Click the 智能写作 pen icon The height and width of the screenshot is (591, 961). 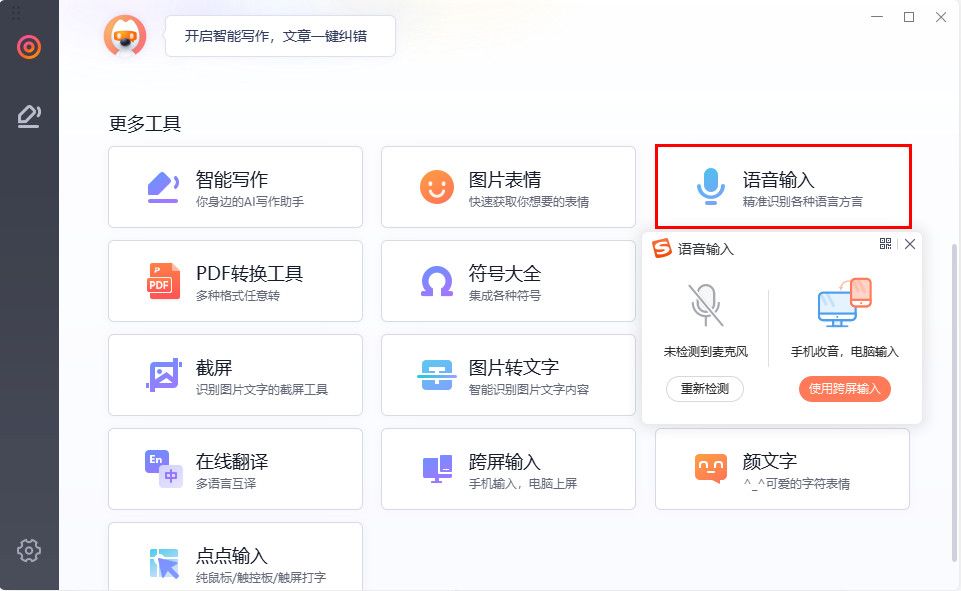[x=163, y=187]
